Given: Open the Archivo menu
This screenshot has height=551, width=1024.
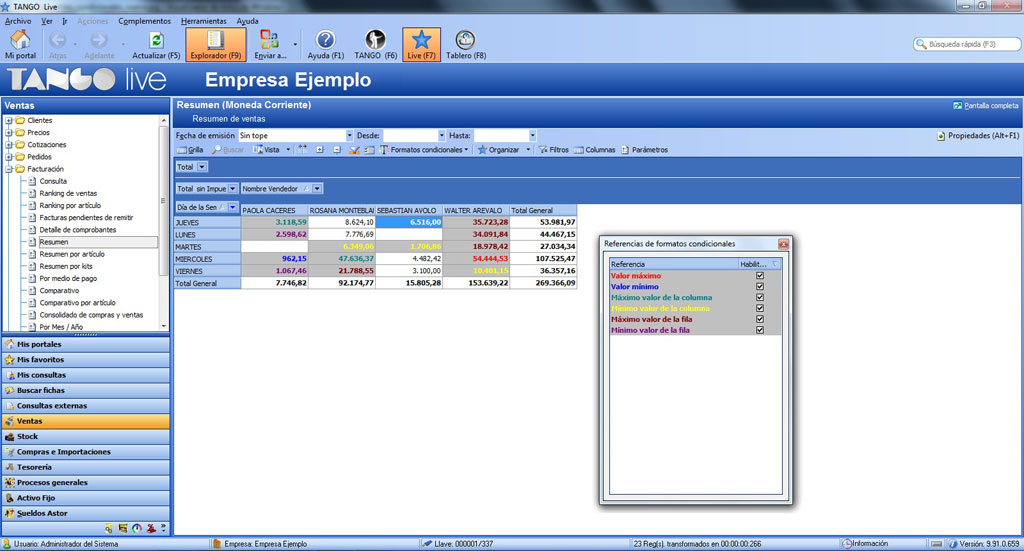Looking at the screenshot, I should pos(18,21).
